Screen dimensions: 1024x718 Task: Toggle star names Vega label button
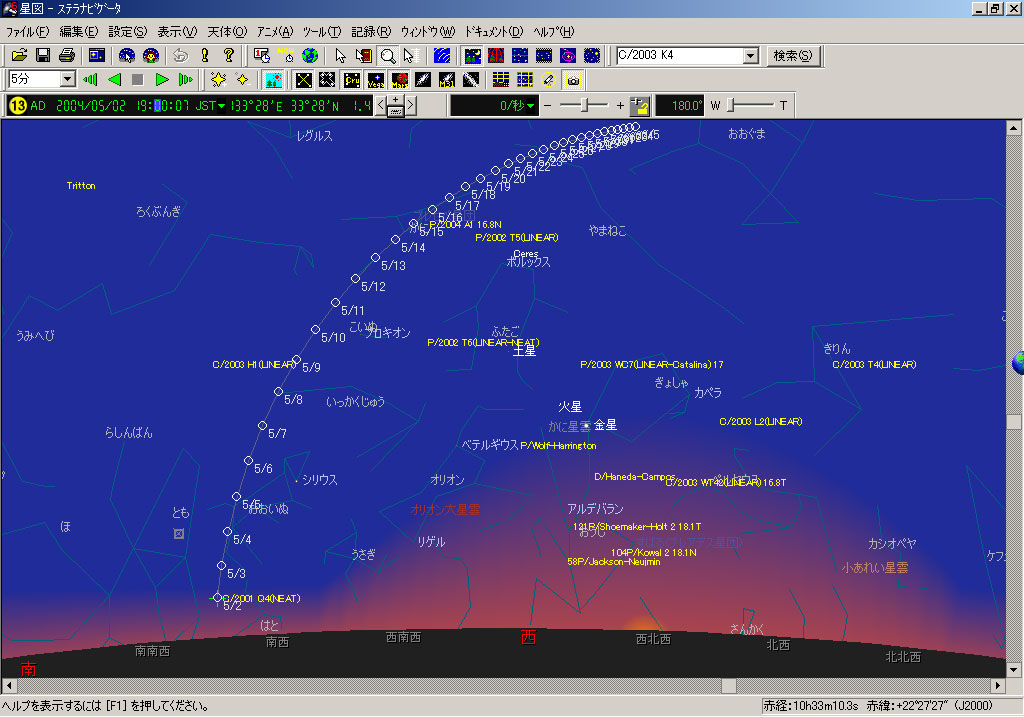(376, 80)
